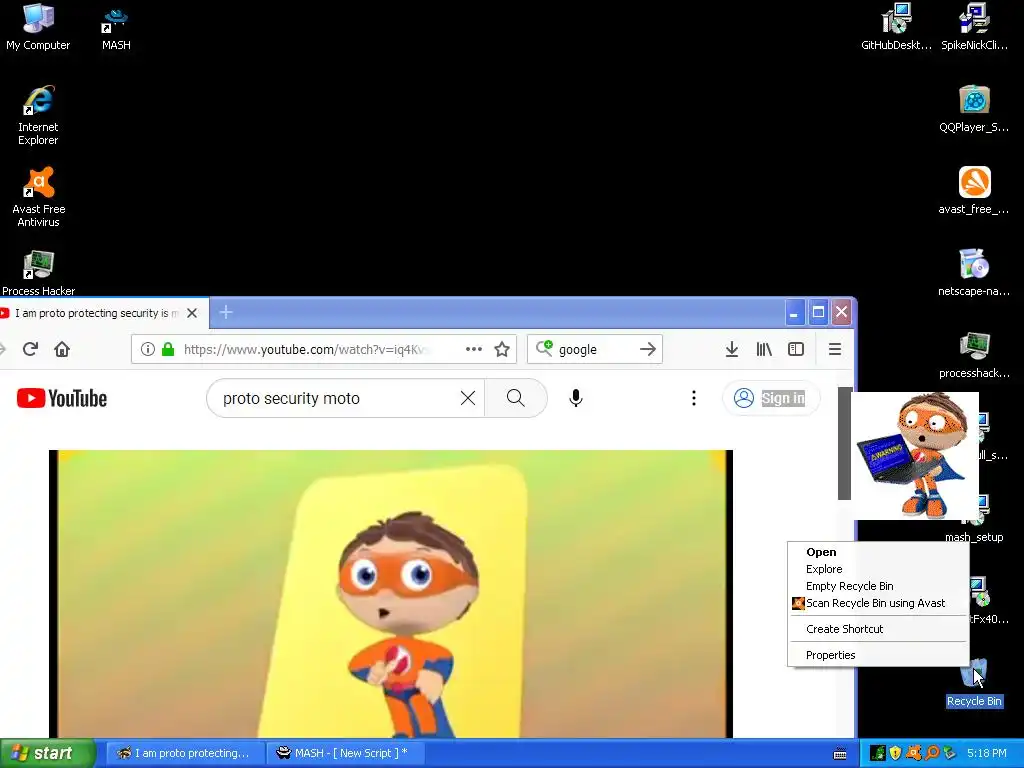This screenshot has height=768, width=1024.
Task: Select the QQPlayer setup icon
Action: 974,109
